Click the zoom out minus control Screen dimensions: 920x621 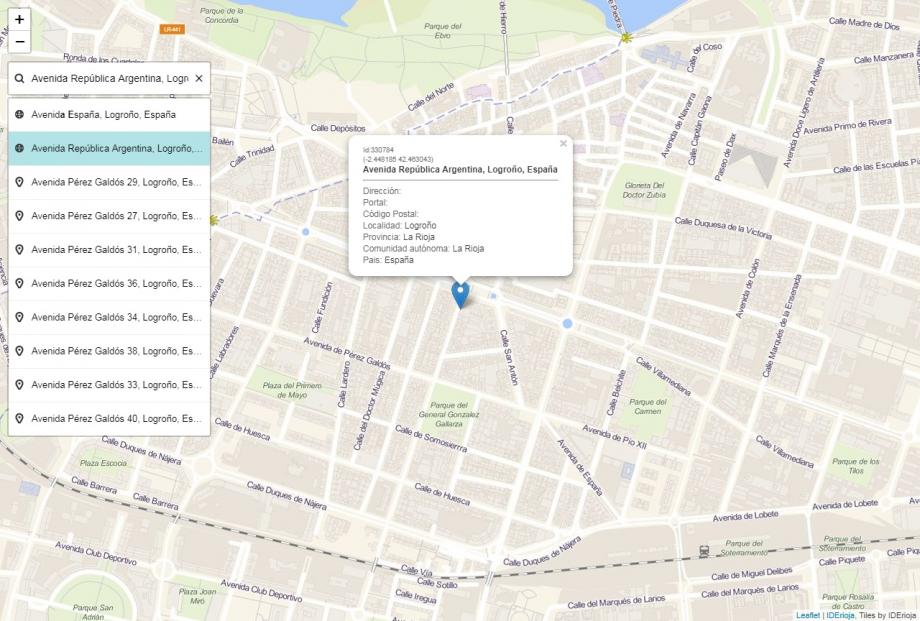click(20, 44)
